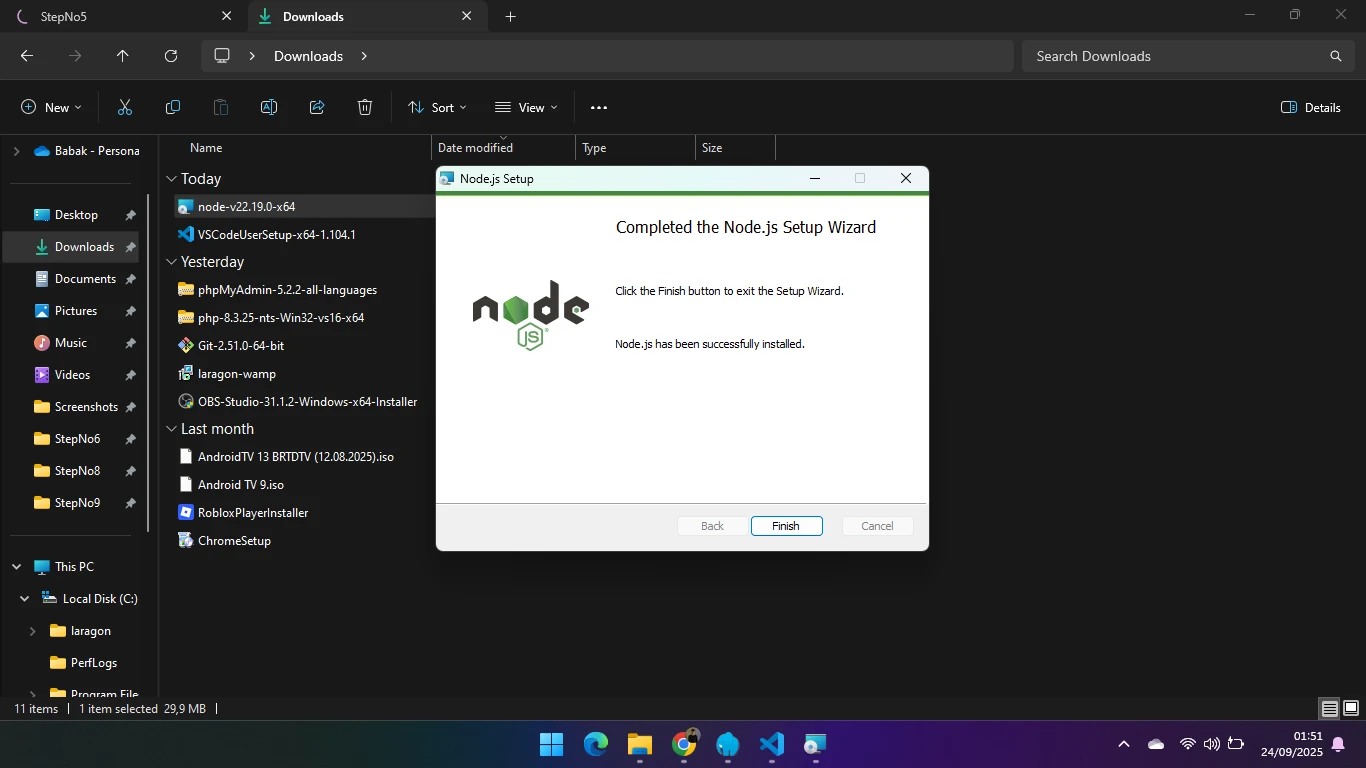This screenshot has width=1366, height=768.
Task: Click the Rename icon in toolbar
Action: (269, 107)
